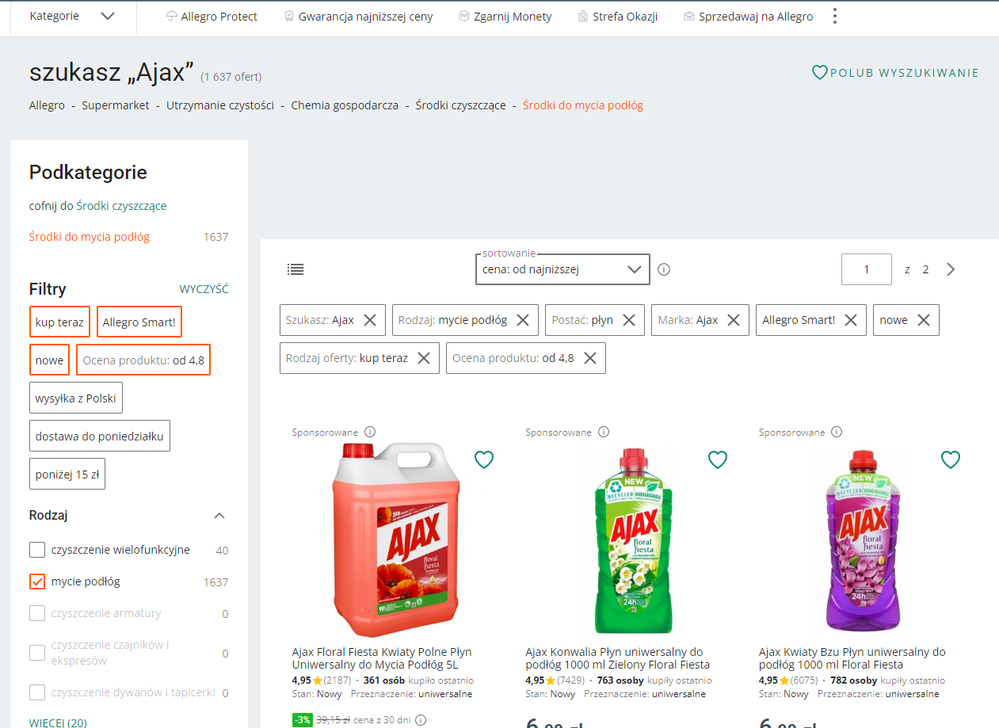
Task: Toggle the 'nowe' sidebar filter
Action: pos(49,360)
